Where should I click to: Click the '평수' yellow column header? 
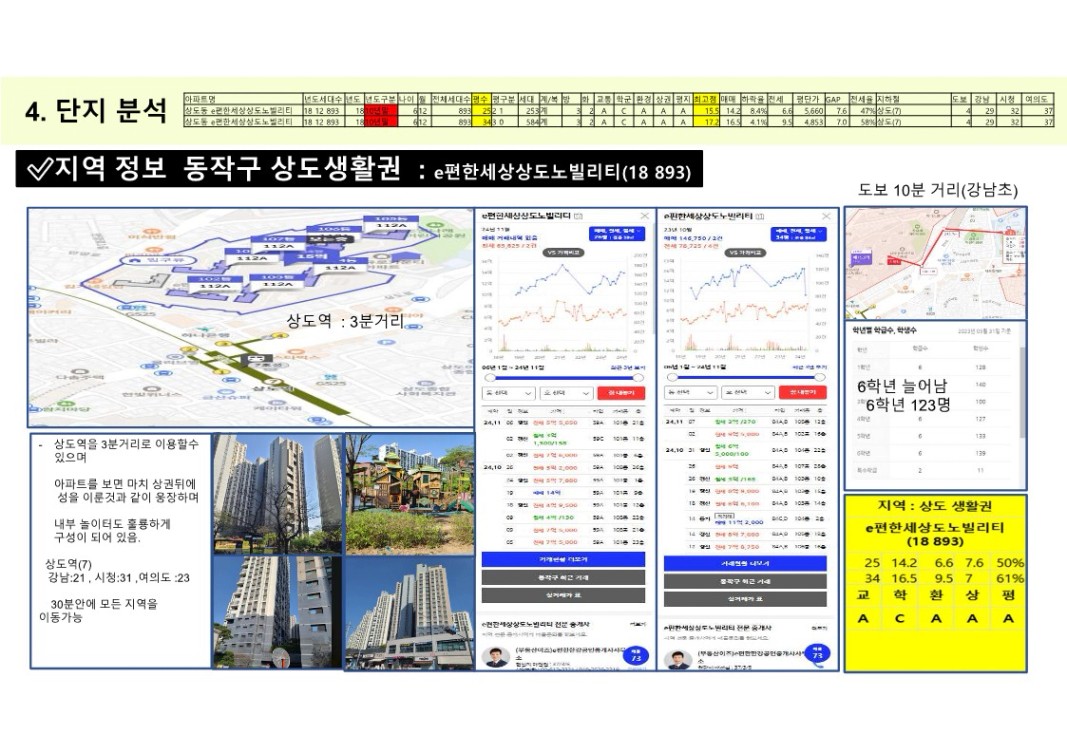point(481,99)
